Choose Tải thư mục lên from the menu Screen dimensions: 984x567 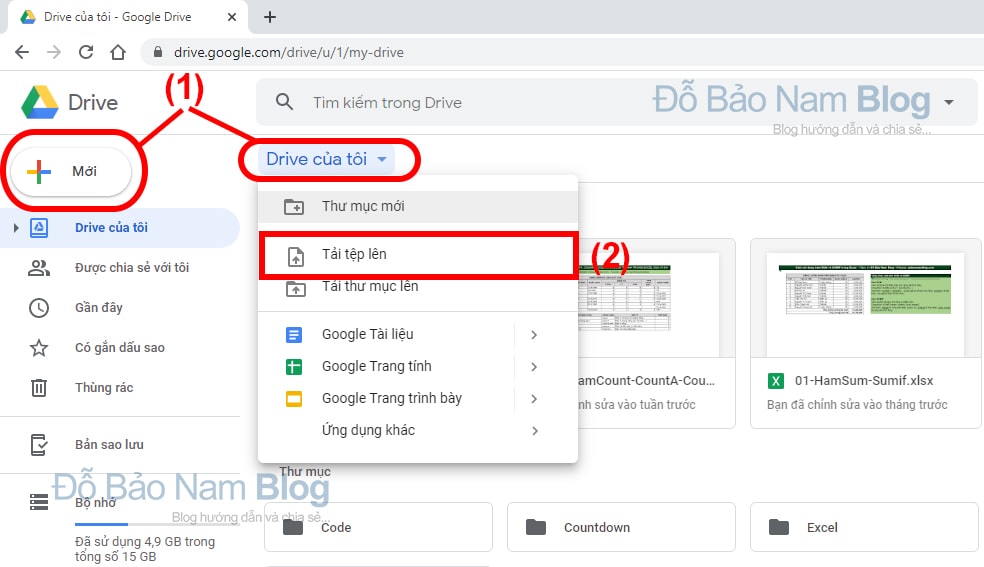coord(418,288)
